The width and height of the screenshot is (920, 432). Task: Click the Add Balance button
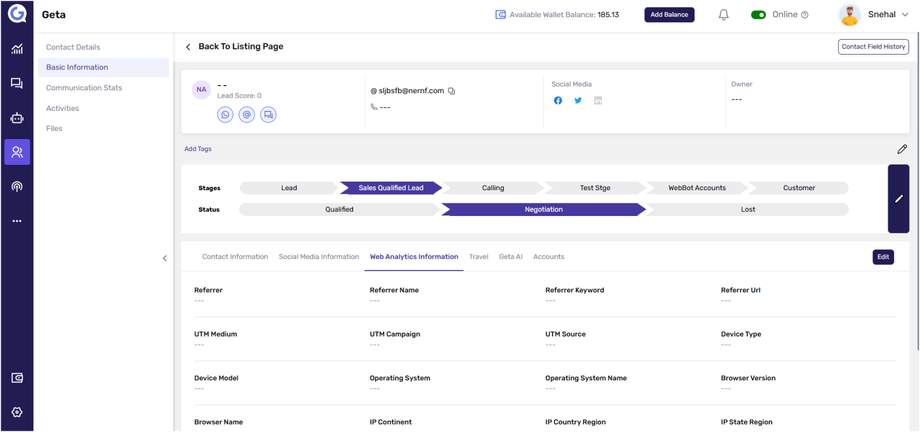(x=669, y=15)
